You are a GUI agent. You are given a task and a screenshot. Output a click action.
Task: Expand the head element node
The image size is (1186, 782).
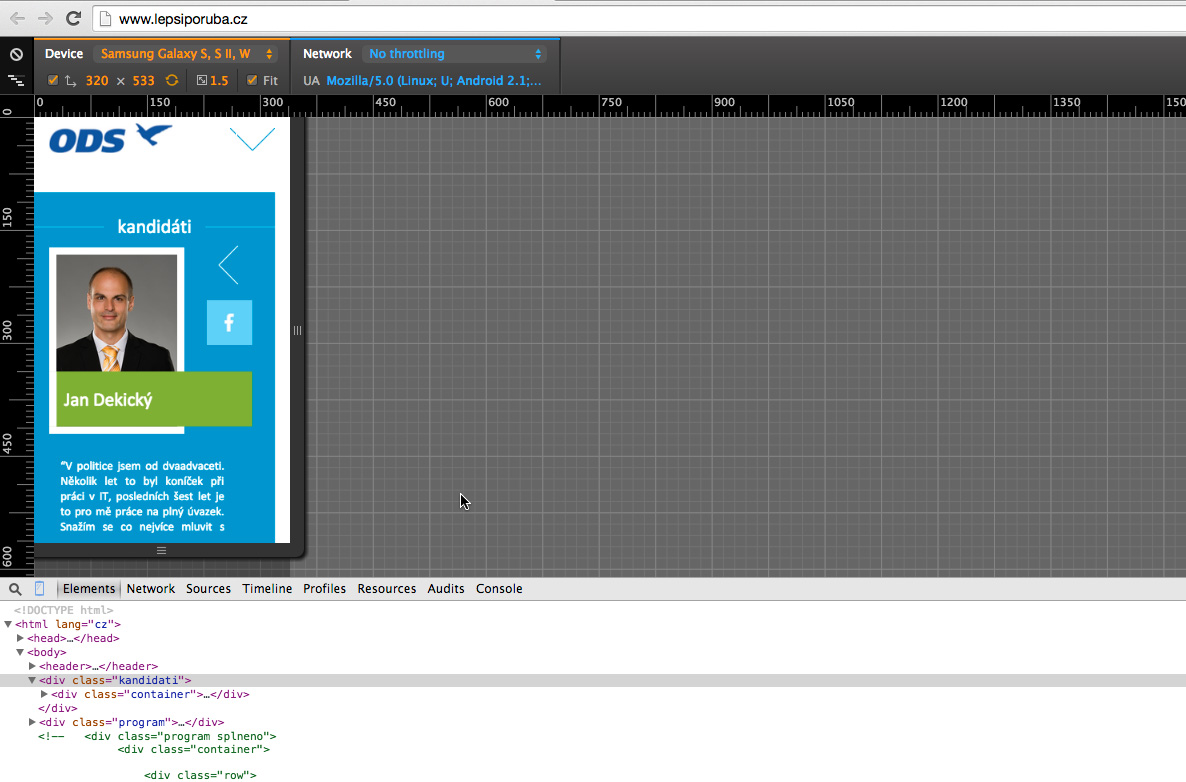pyautogui.click(x=20, y=638)
